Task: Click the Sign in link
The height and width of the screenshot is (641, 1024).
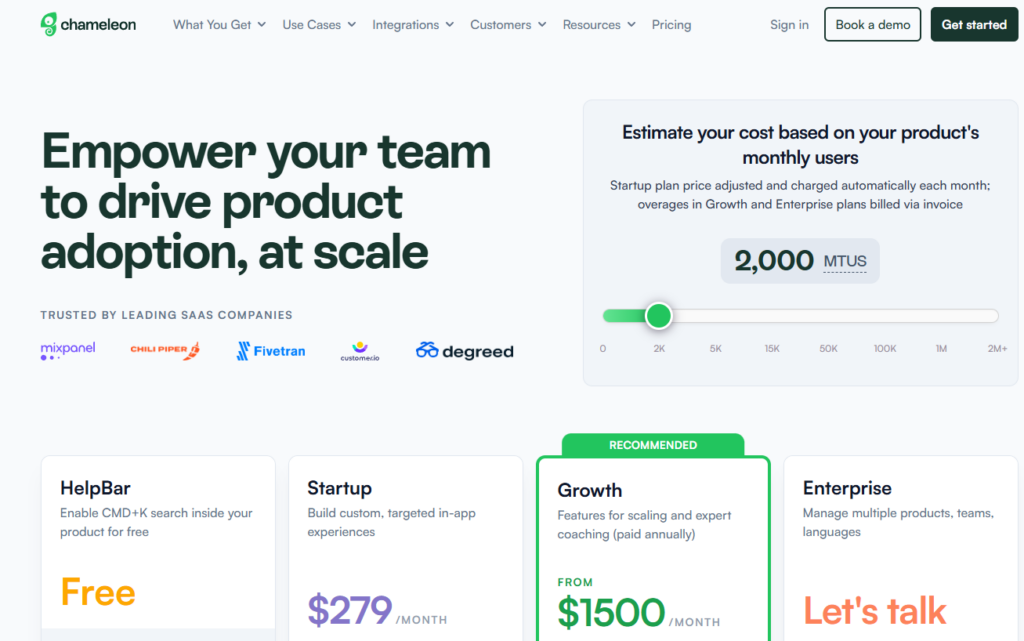Action: point(789,25)
